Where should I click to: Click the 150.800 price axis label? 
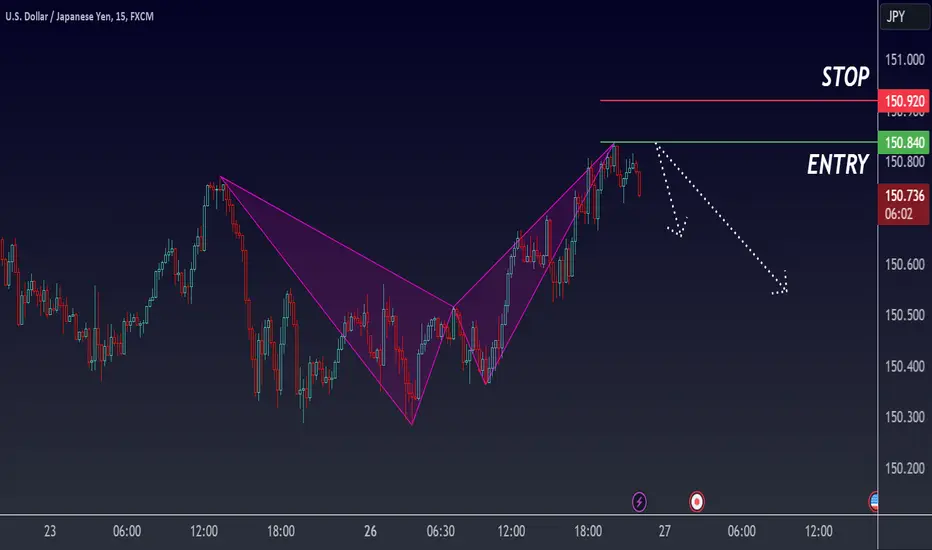pyautogui.click(x=905, y=162)
